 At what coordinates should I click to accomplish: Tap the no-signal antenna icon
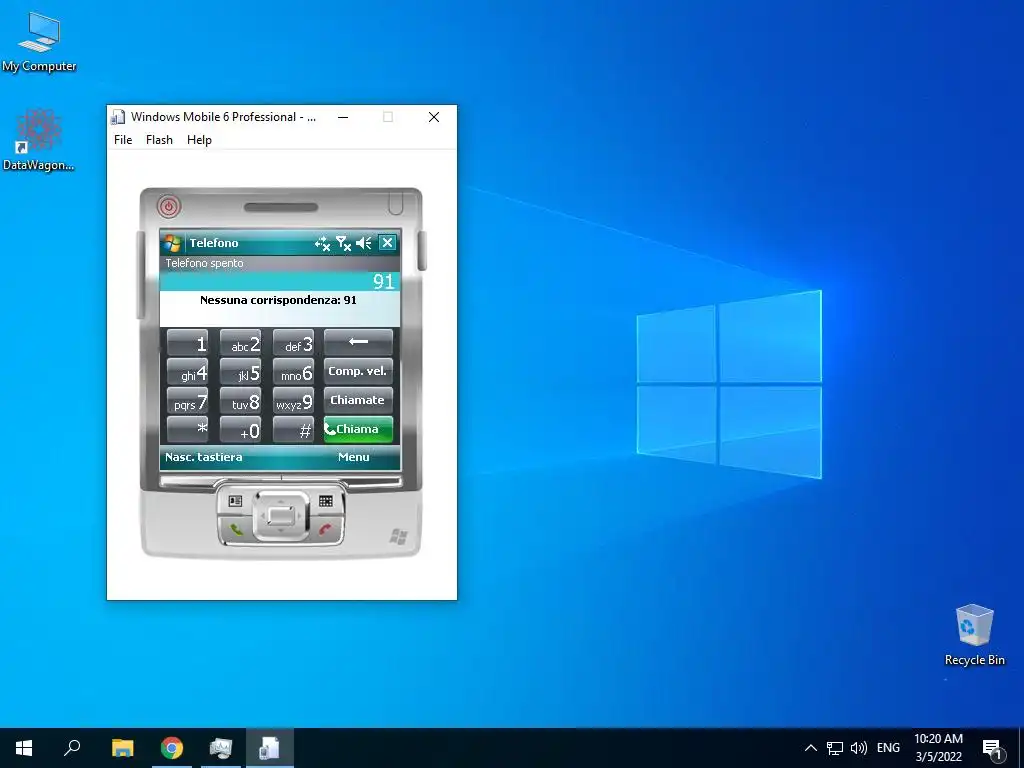coord(344,244)
